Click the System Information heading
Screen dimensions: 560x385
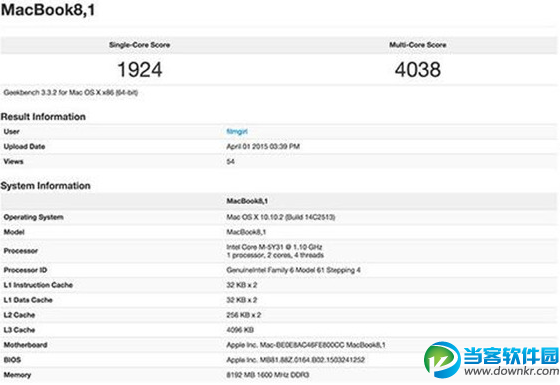(x=45, y=186)
